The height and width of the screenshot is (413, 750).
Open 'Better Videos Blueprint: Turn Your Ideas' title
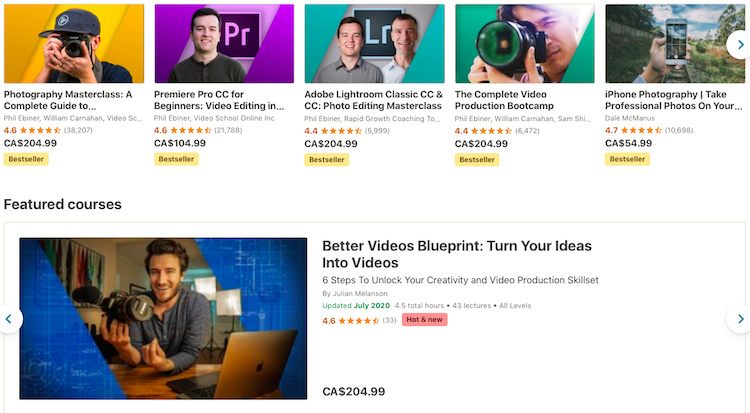pos(457,254)
